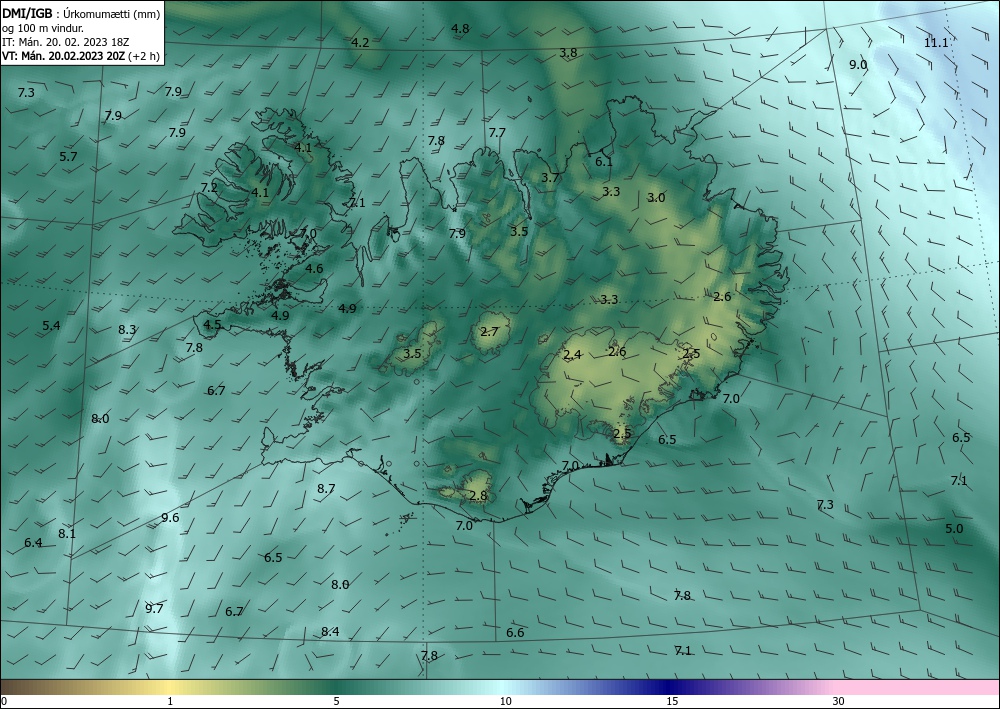Click the 9.6 value on the map
The height and width of the screenshot is (709, 1000).
tap(170, 517)
